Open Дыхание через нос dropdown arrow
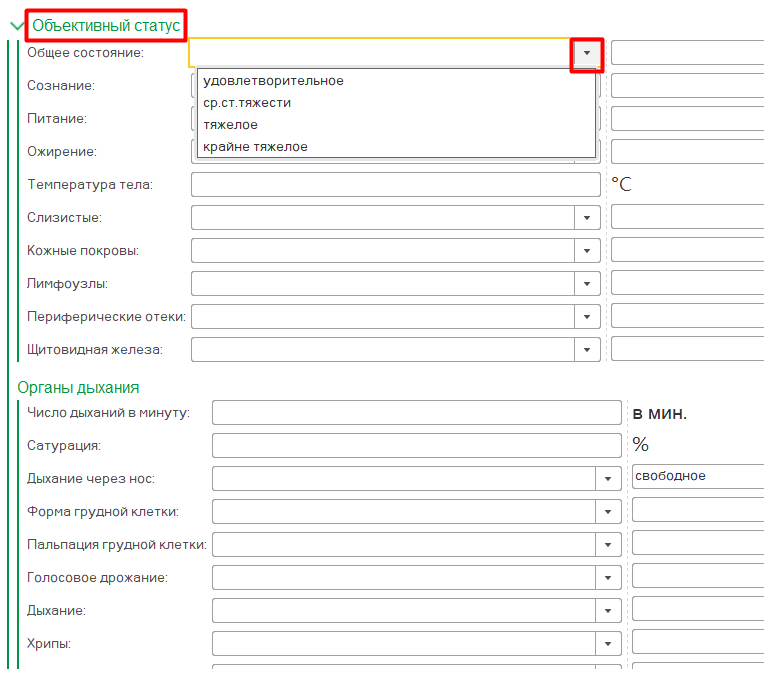 (608, 479)
